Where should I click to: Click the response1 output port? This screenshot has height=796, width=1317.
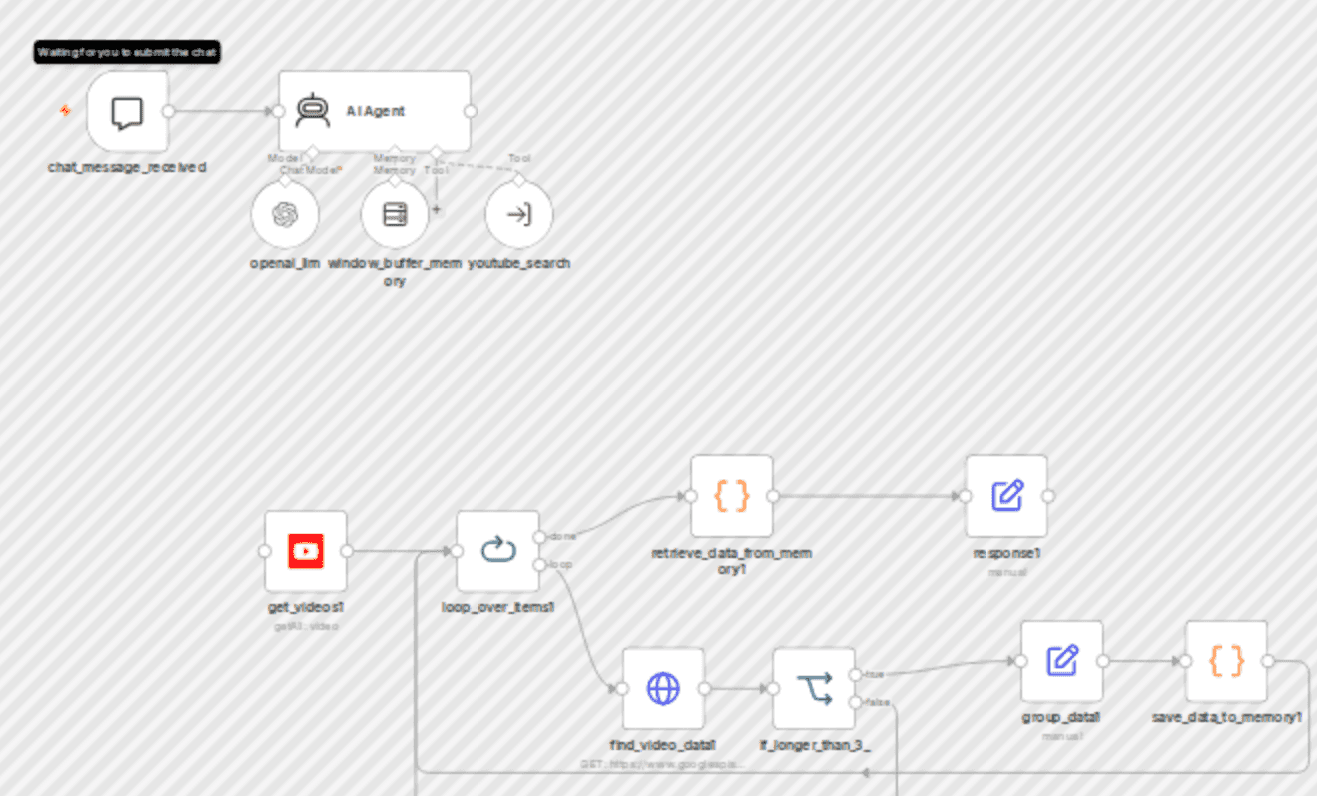(1048, 496)
